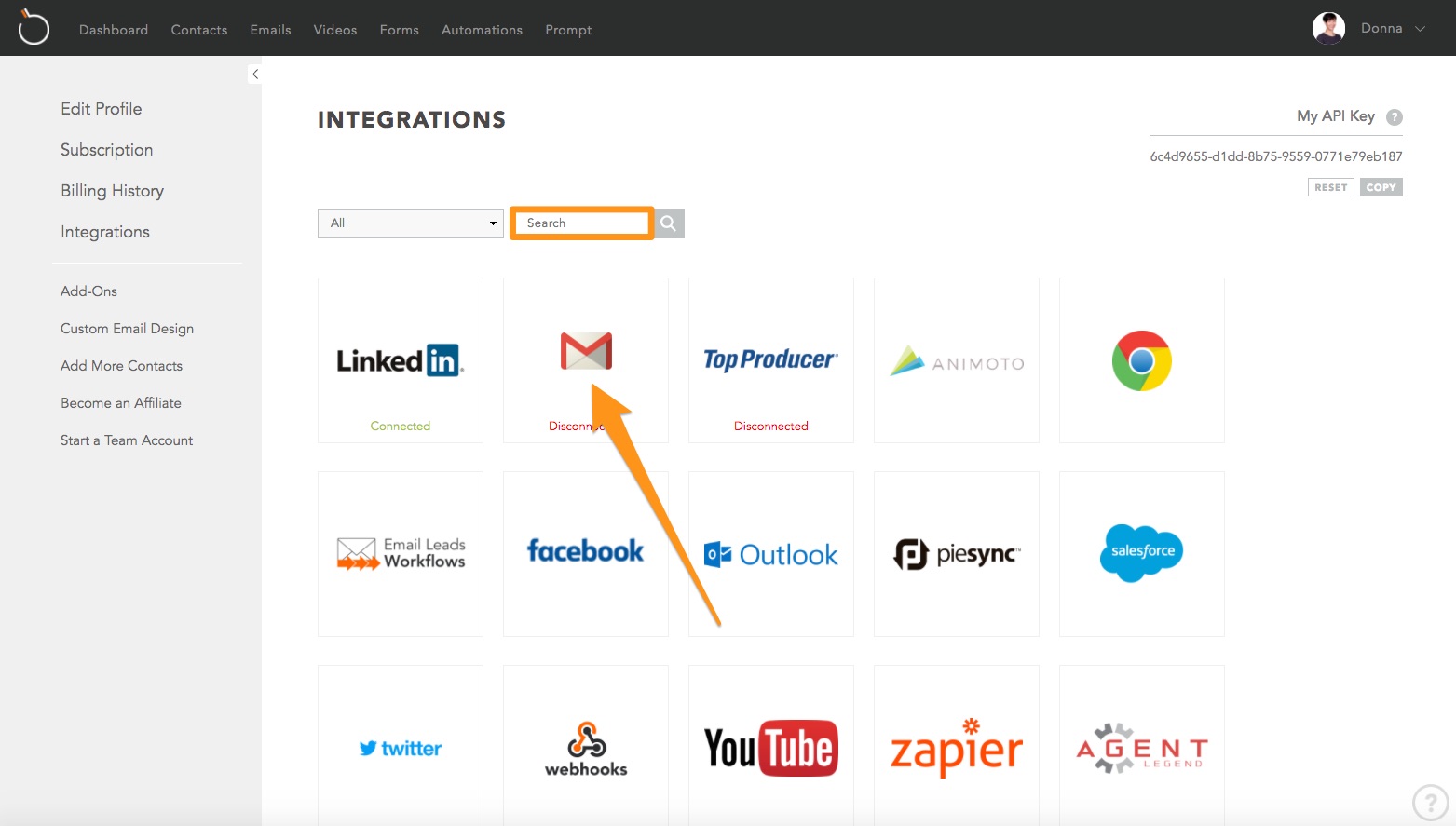Open the Prompt menu

[x=568, y=30]
